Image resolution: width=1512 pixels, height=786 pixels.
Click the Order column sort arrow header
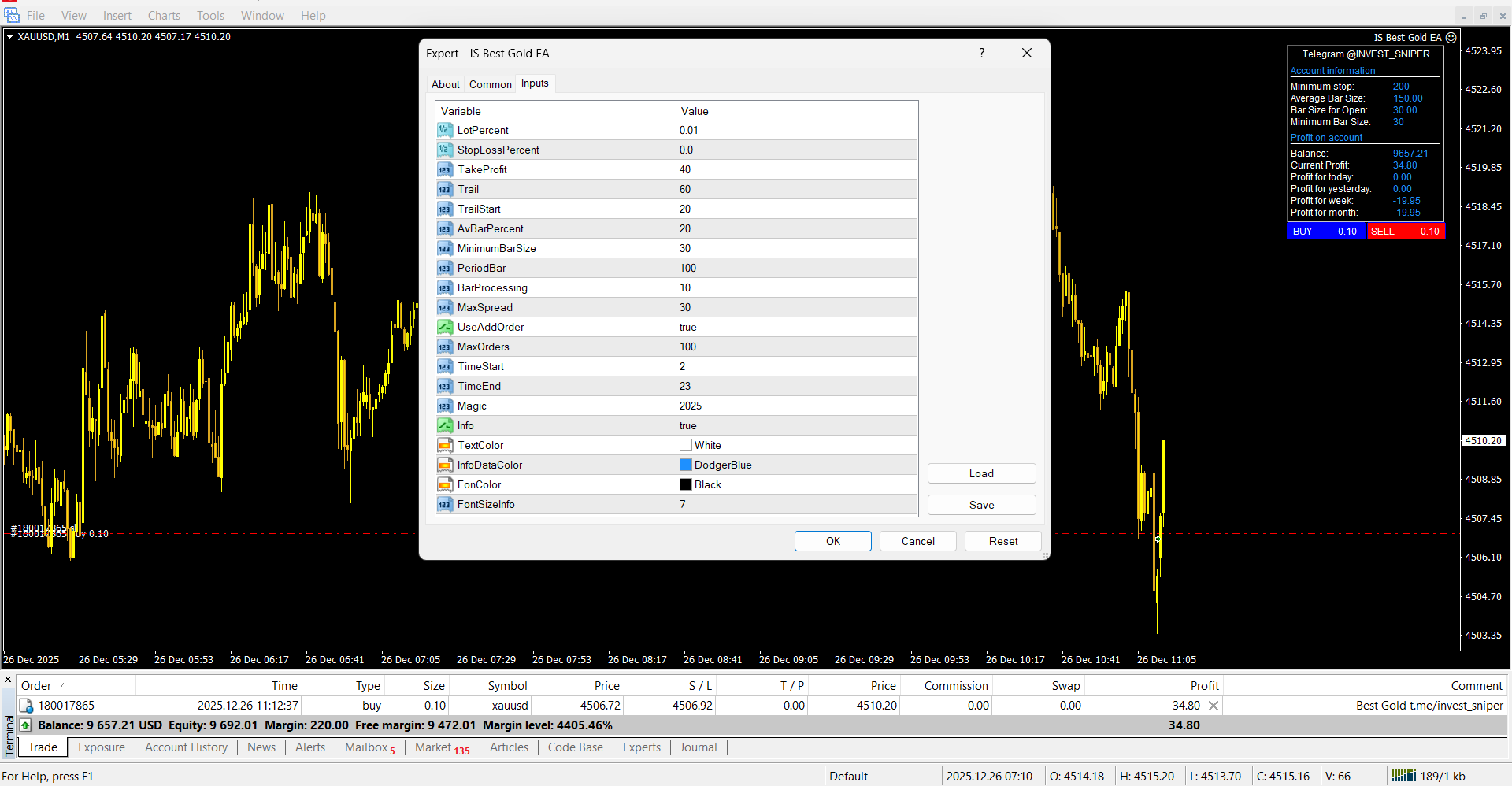click(x=62, y=686)
